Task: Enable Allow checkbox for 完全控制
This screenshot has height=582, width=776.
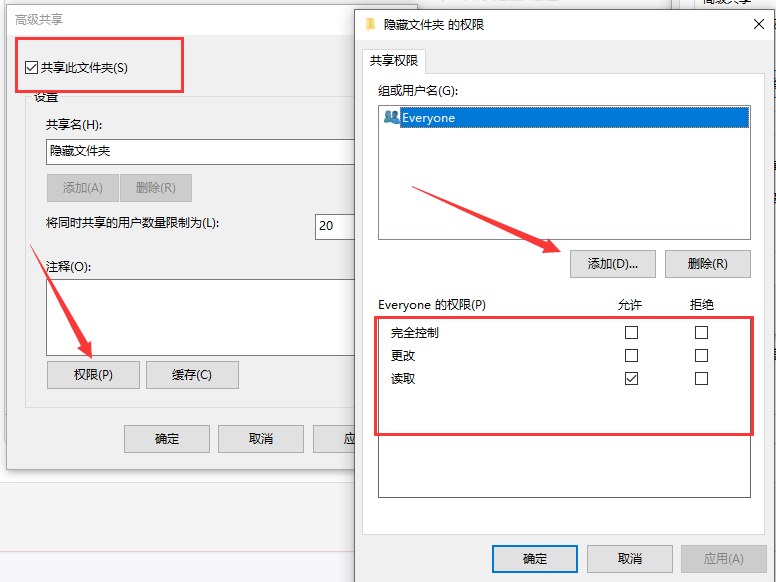Action: tap(631, 333)
